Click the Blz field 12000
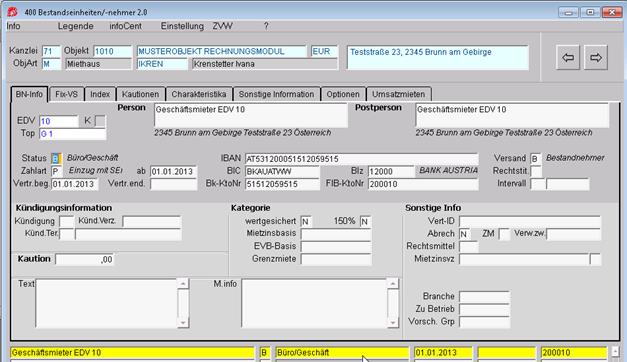Screen dimensions: 627x362 pyautogui.click(x=391, y=171)
